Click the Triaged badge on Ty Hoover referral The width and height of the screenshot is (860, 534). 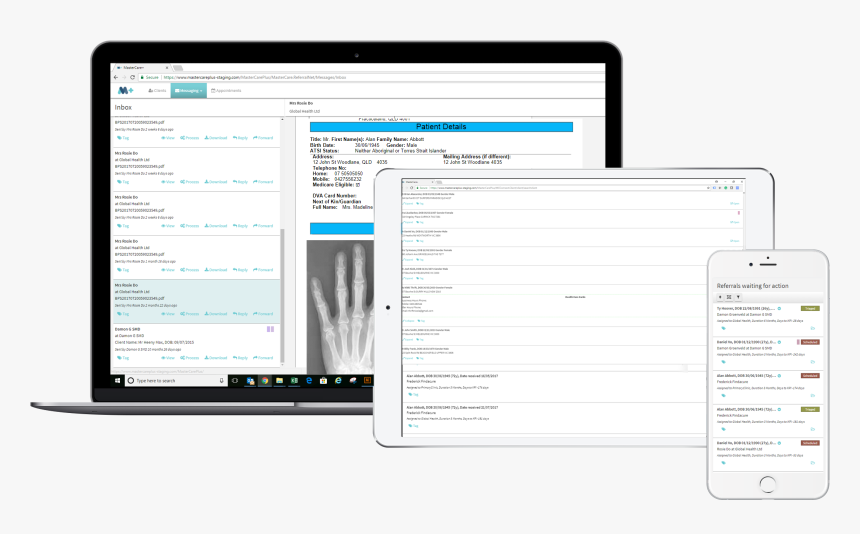(x=810, y=309)
